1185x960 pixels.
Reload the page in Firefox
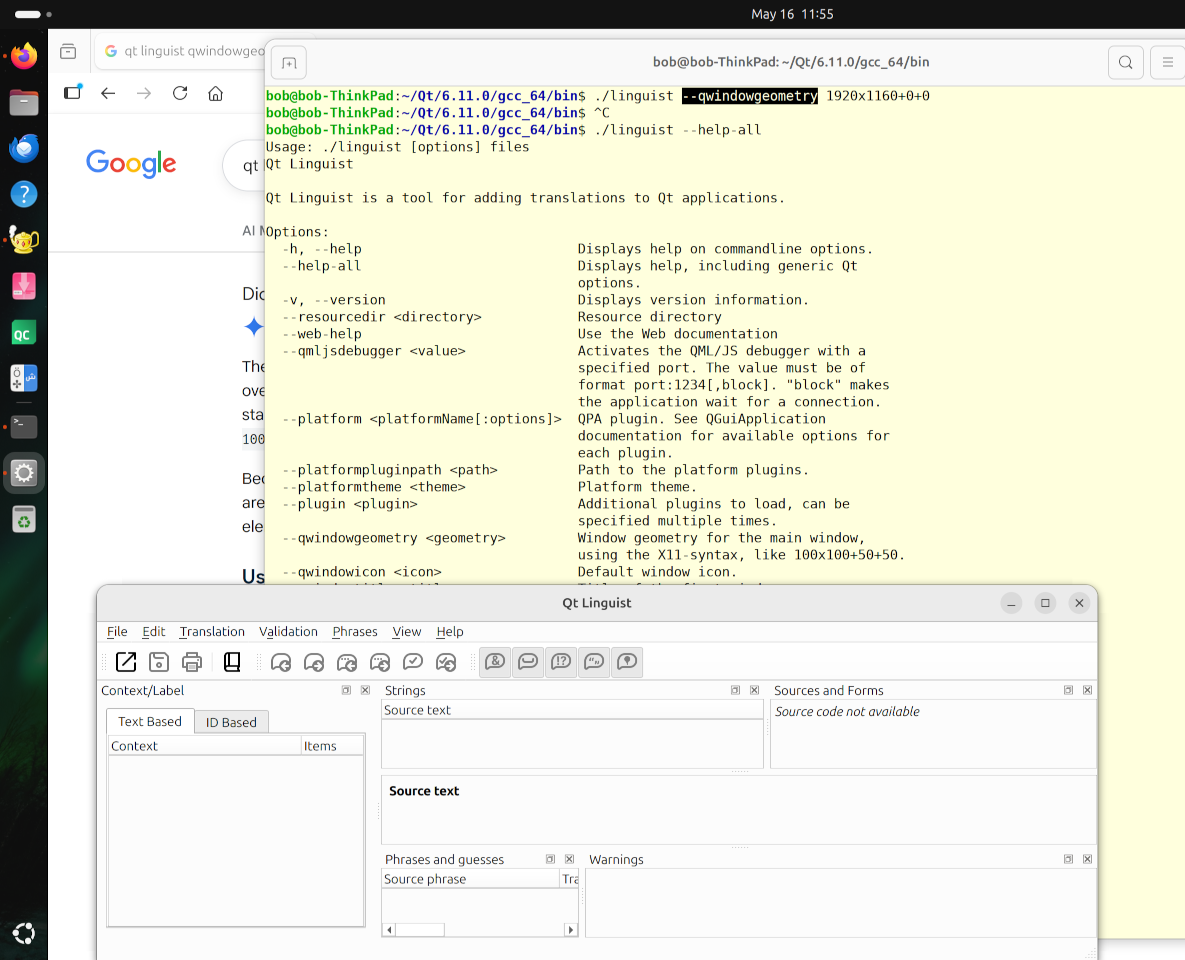[180, 93]
